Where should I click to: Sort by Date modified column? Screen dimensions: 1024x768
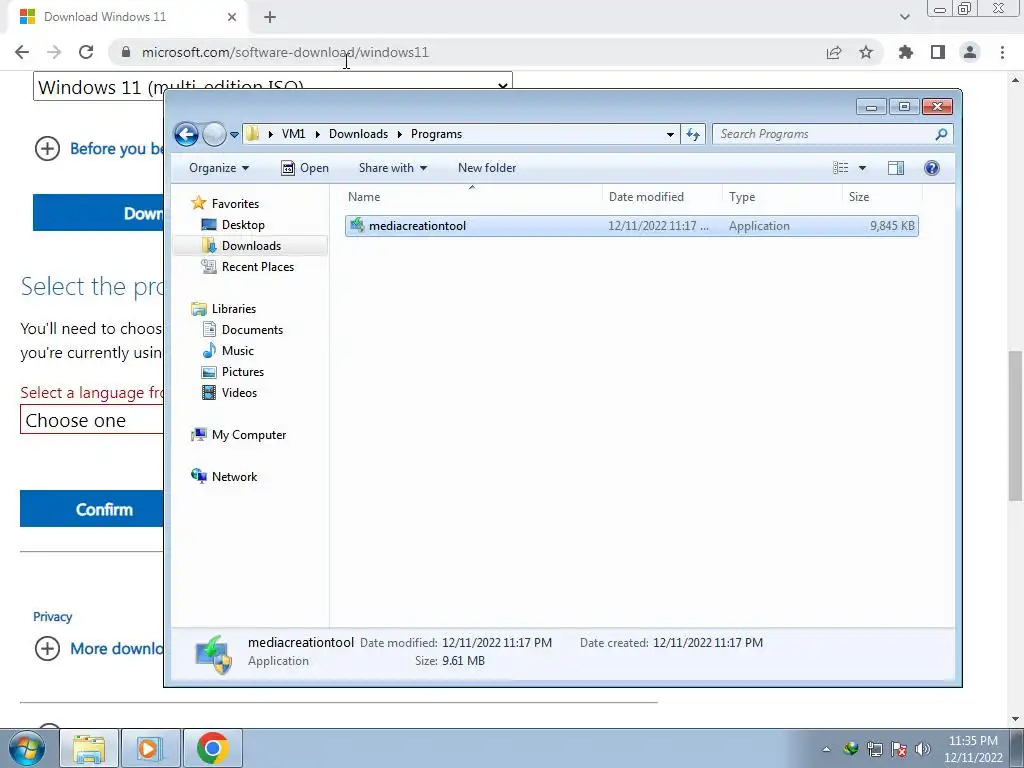pyautogui.click(x=662, y=197)
